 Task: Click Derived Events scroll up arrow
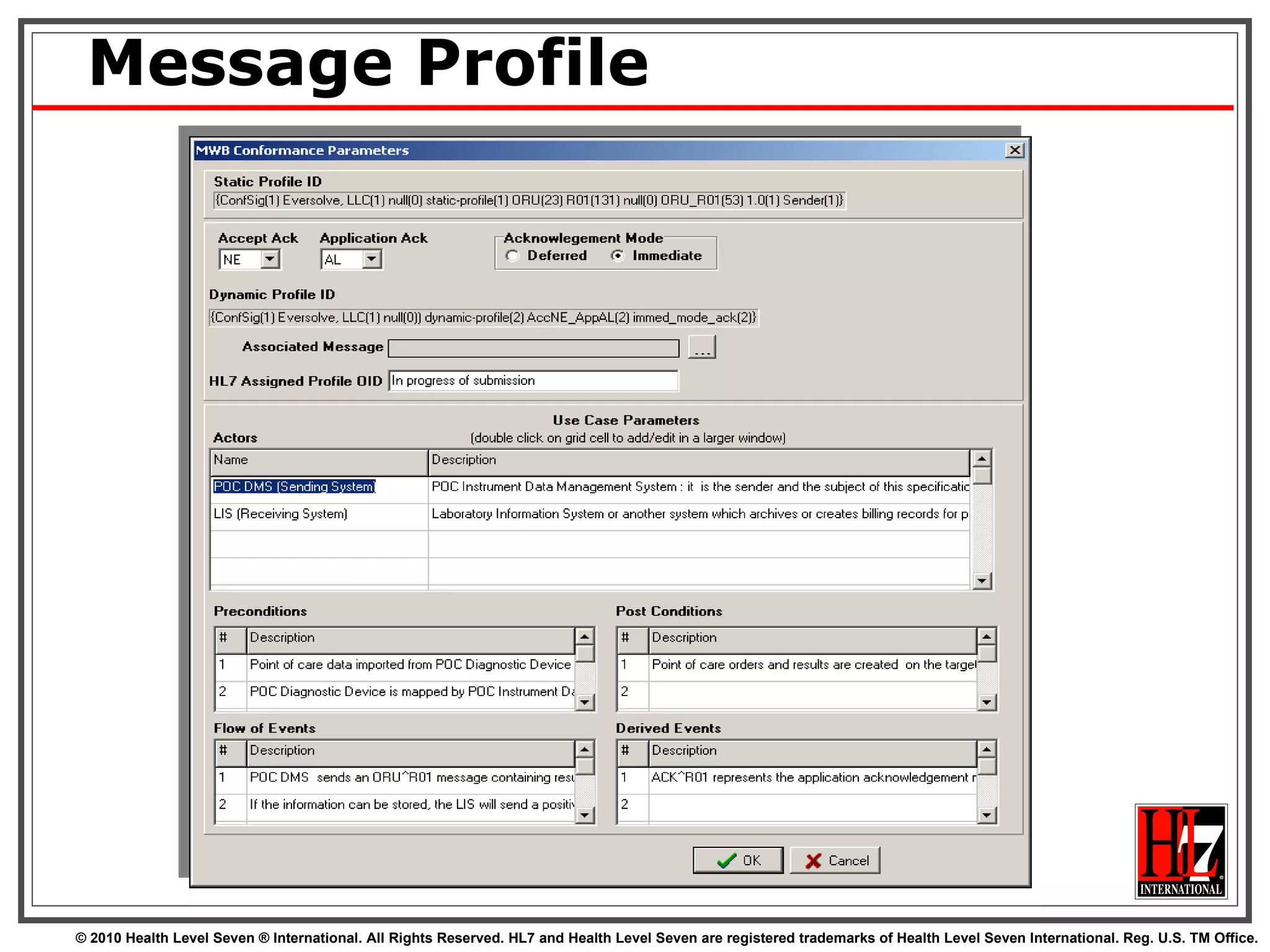[987, 749]
